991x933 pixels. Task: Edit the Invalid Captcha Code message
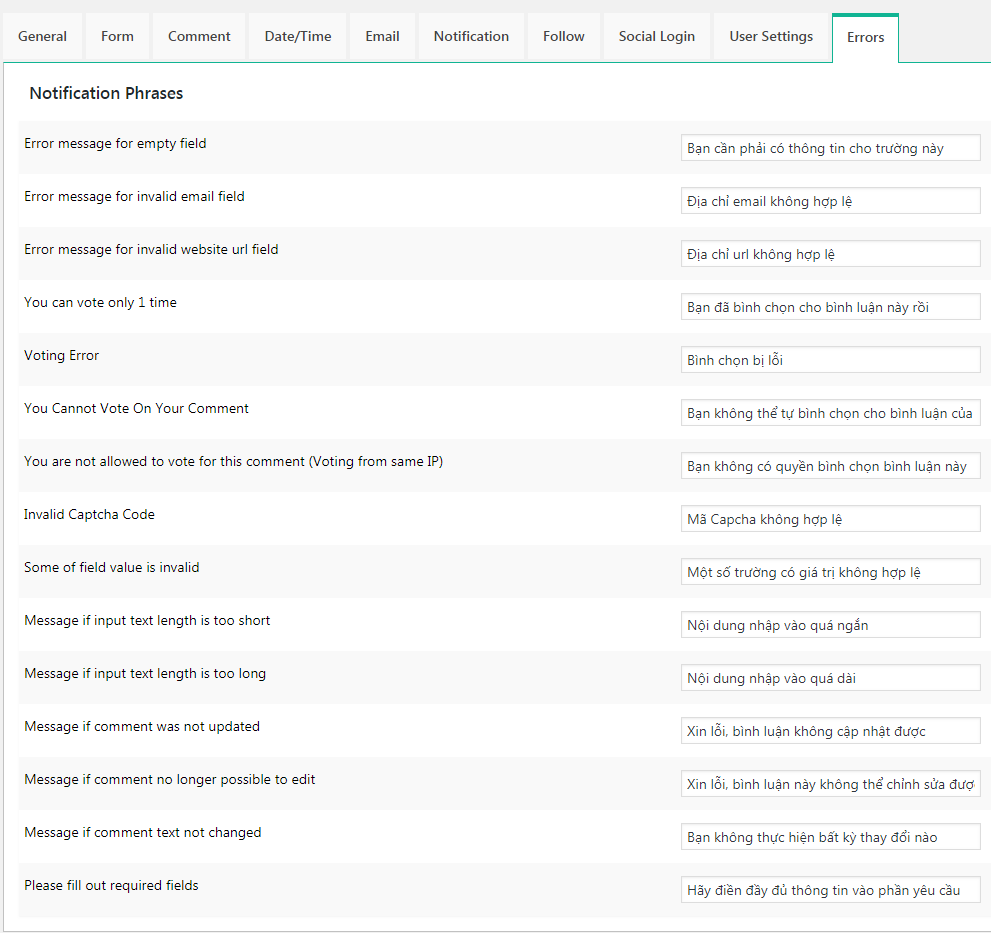[x=830, y=518]
